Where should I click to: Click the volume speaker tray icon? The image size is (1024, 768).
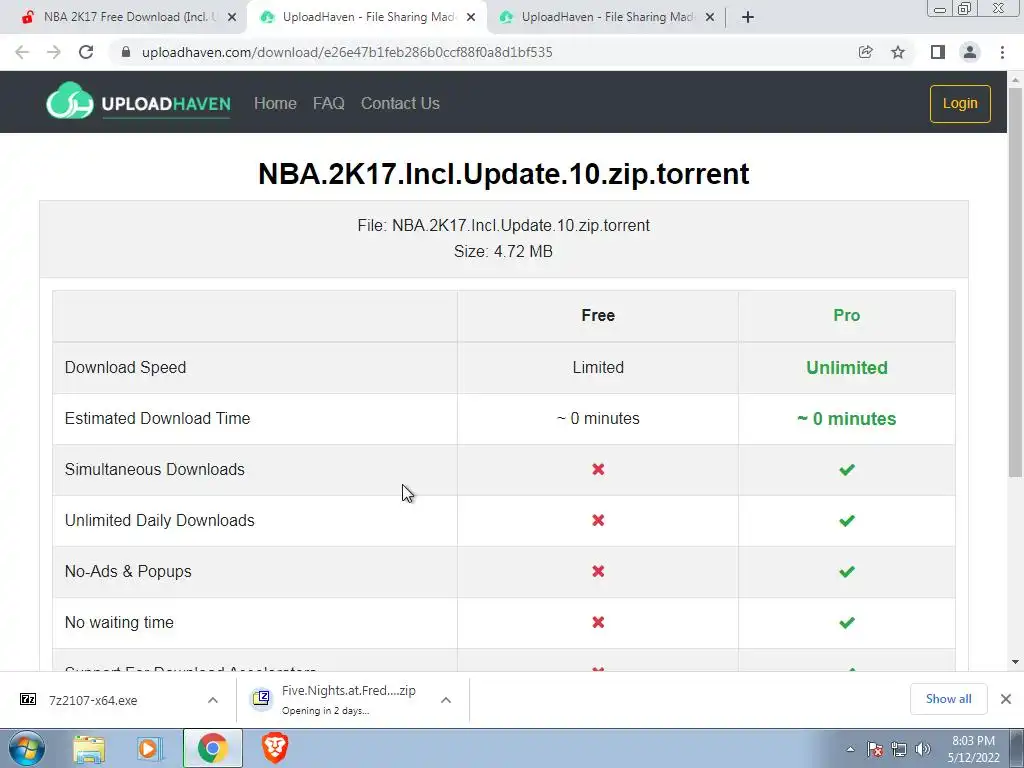(923, 749)
